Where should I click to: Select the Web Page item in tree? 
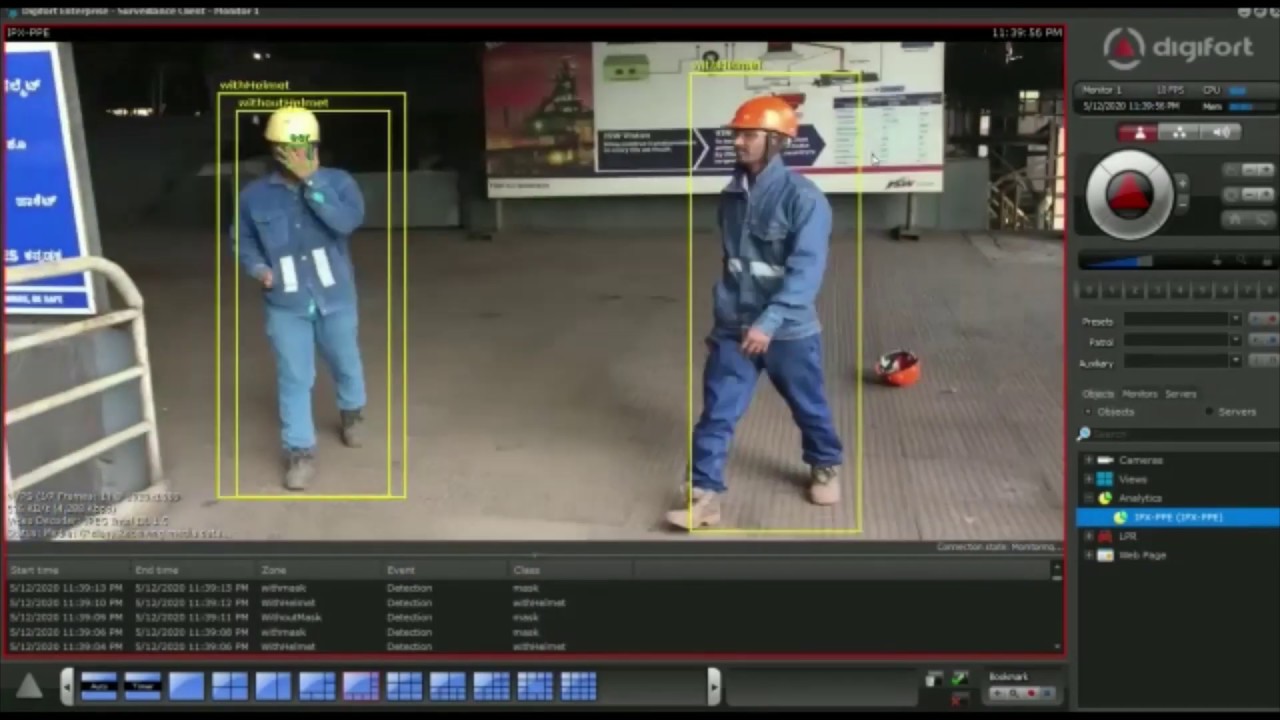point(1141,555)
